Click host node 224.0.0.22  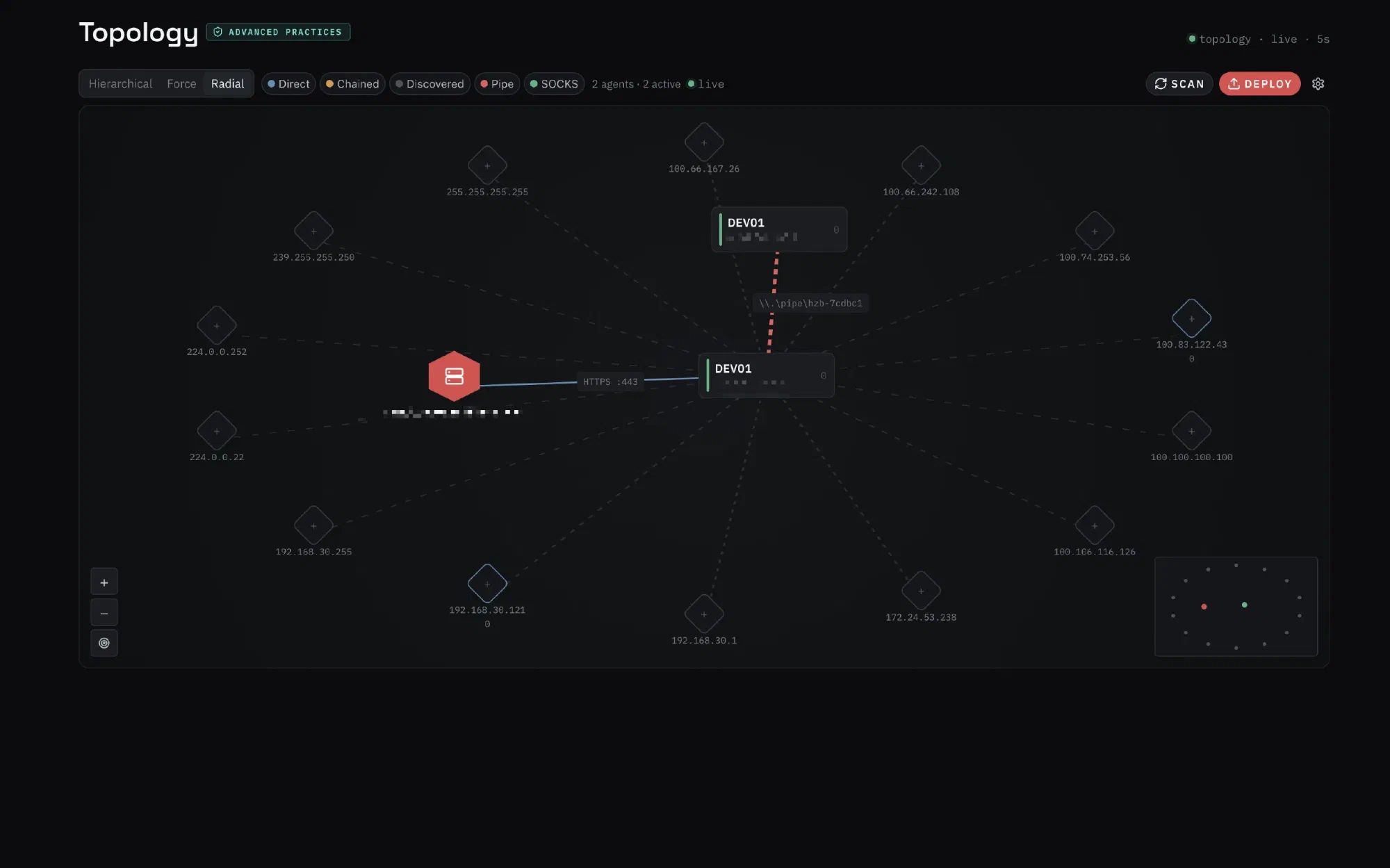pyautogui.click(x=217, y=431)
